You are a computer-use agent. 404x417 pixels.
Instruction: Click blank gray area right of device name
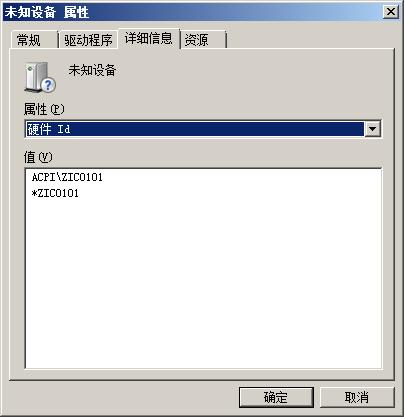(x=253, y=77)
